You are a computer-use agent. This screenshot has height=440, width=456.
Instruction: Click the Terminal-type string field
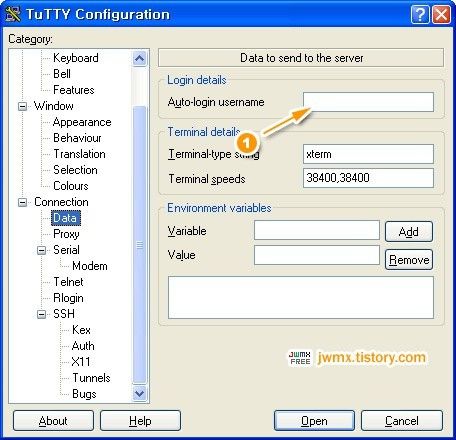(368, 154)
